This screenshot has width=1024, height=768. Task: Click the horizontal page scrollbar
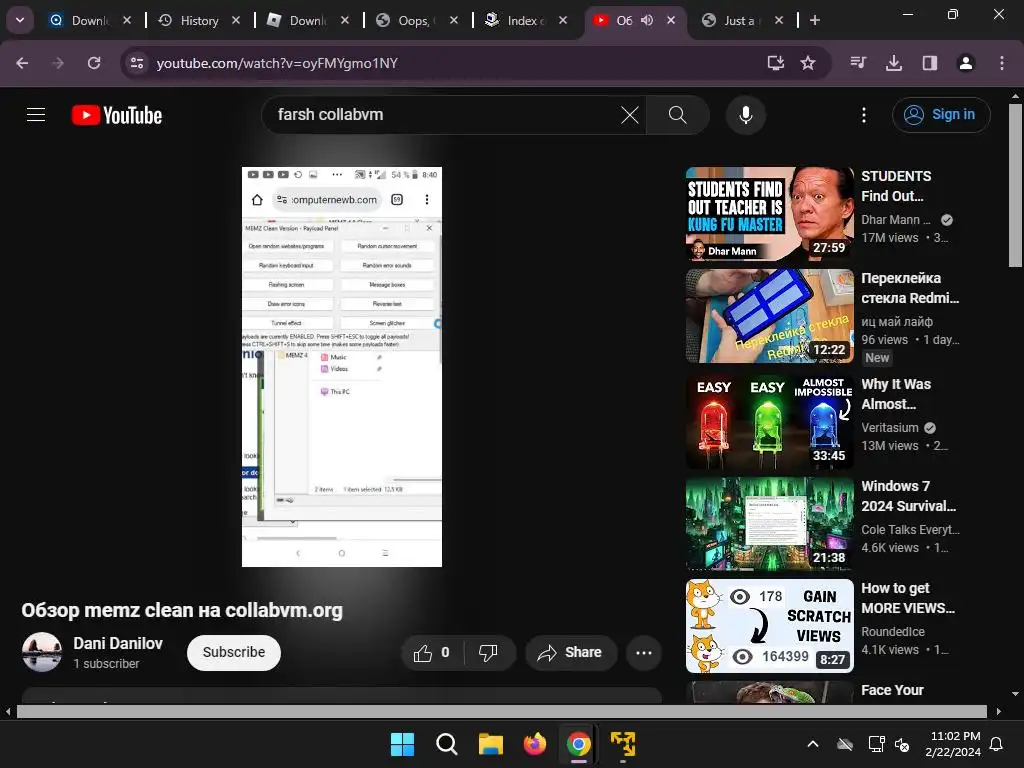[502, 711]
